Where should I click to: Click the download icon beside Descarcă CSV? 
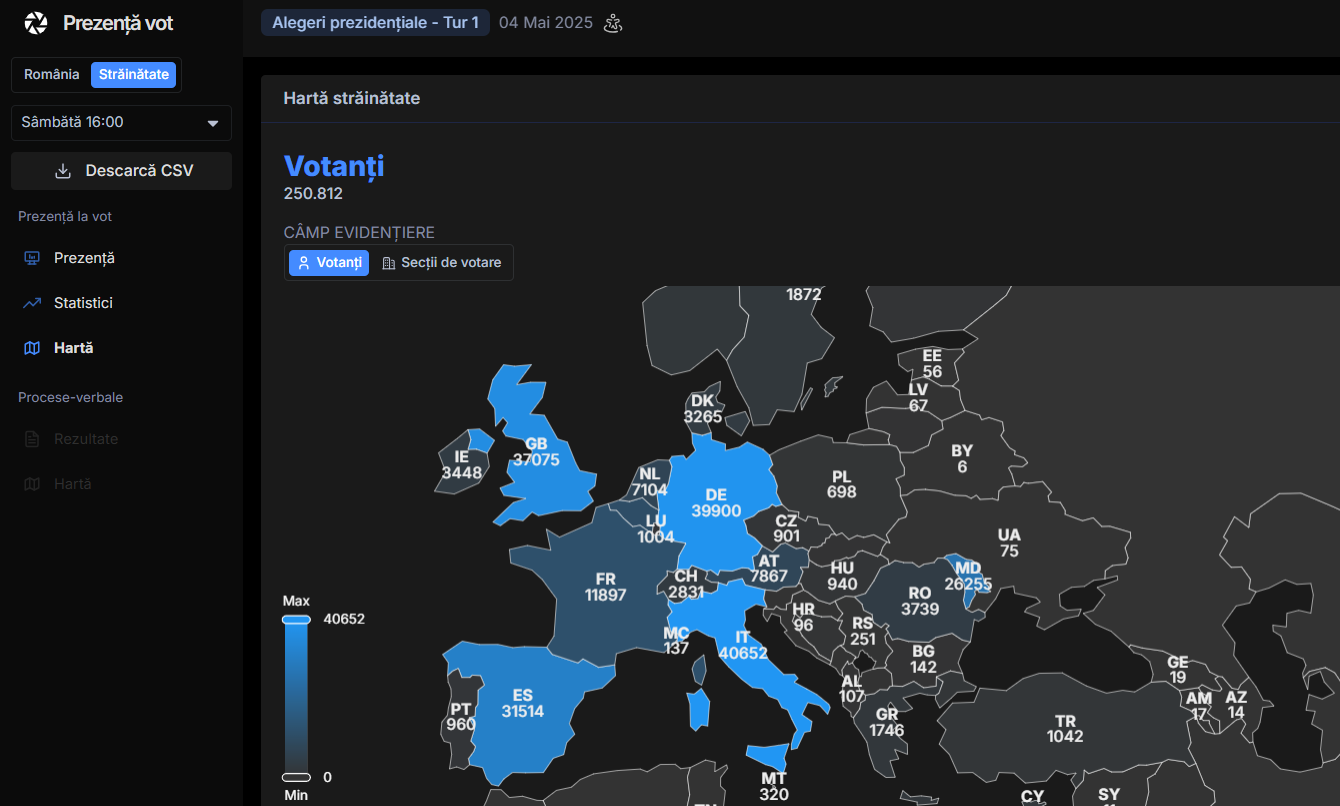click(63, 171)
